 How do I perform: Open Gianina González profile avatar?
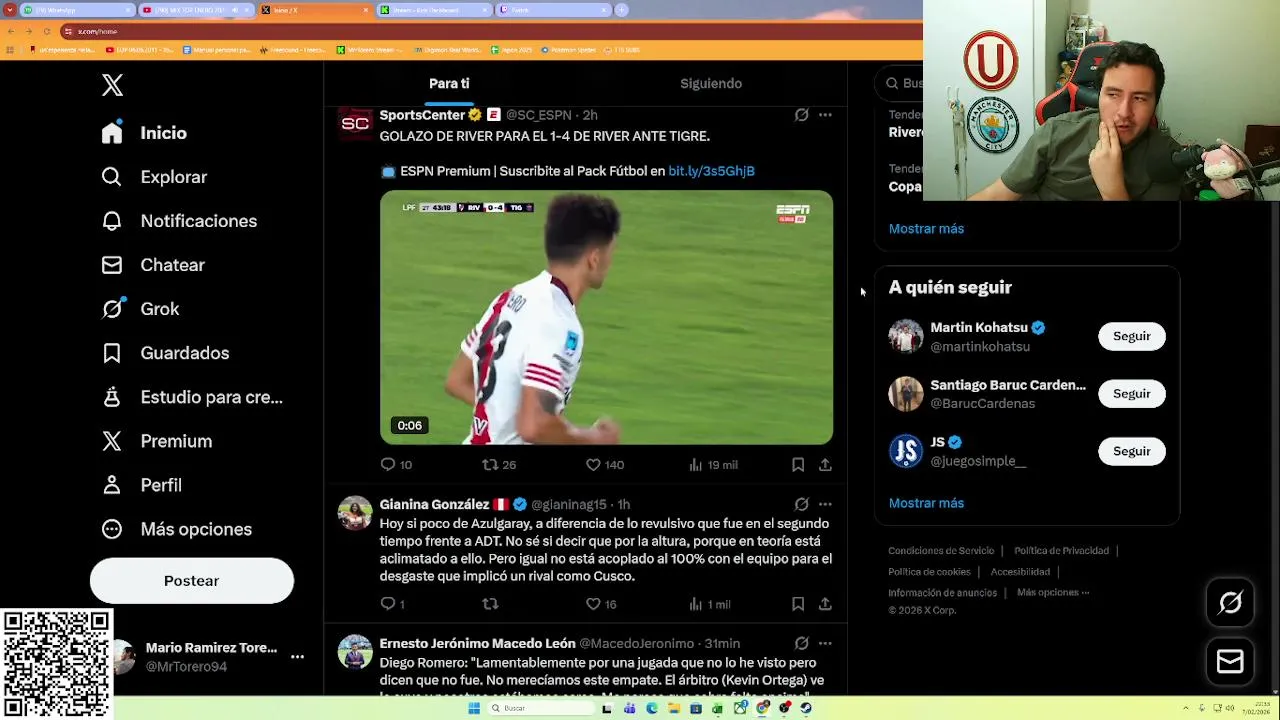355,513
